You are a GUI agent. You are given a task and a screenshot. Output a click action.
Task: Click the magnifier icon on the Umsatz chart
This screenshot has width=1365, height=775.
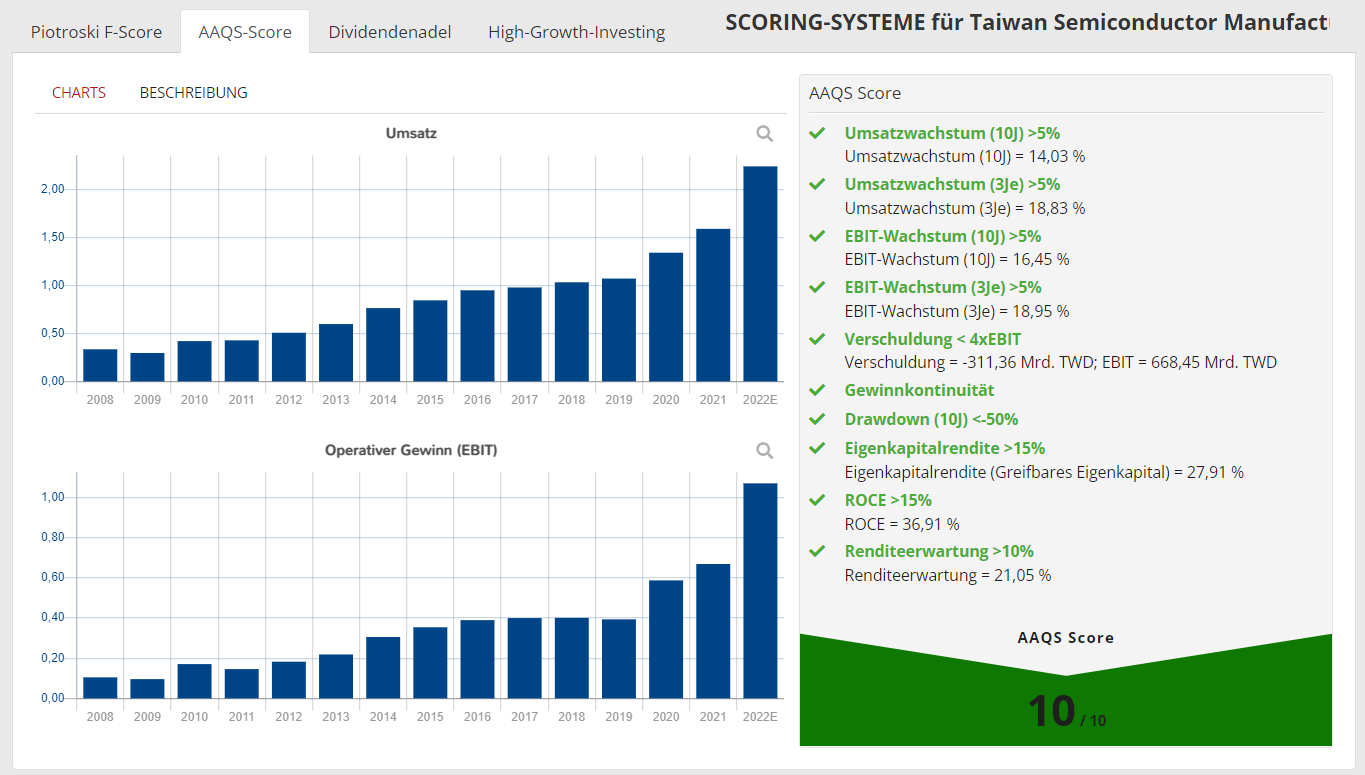pos(765,134)
